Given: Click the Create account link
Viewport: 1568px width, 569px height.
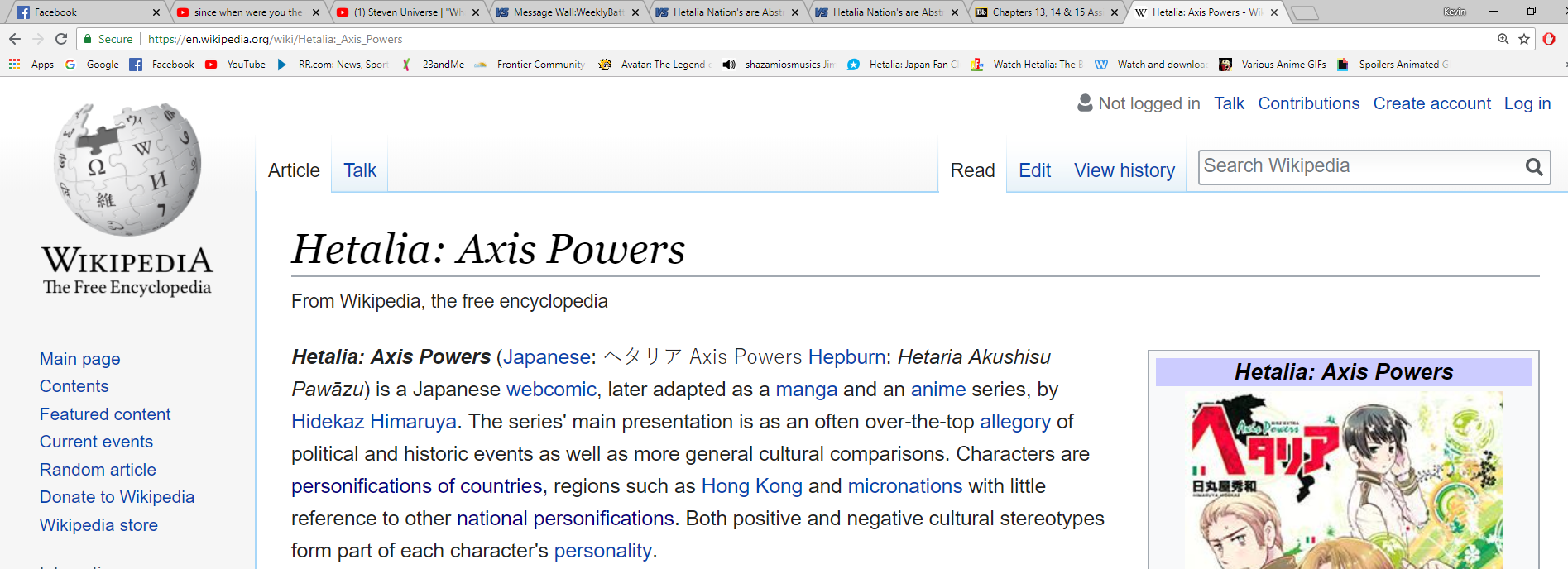Looking at the screenshot, I should (x=1431, y=103).
